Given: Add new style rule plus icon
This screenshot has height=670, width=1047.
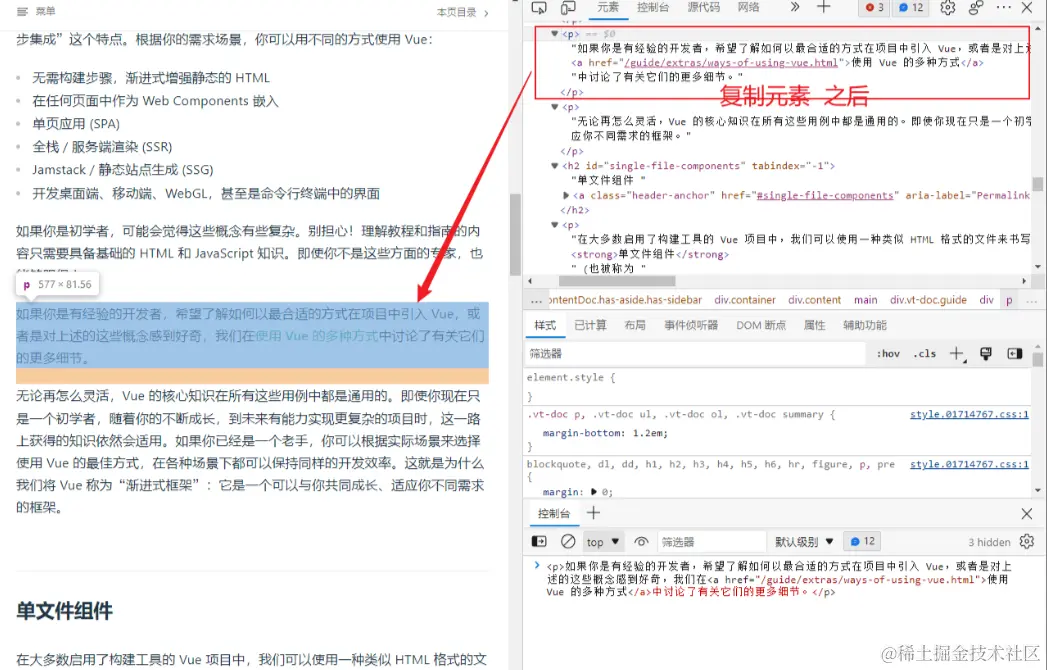Looking at the screenshot, I should click(x=958, y=354).
